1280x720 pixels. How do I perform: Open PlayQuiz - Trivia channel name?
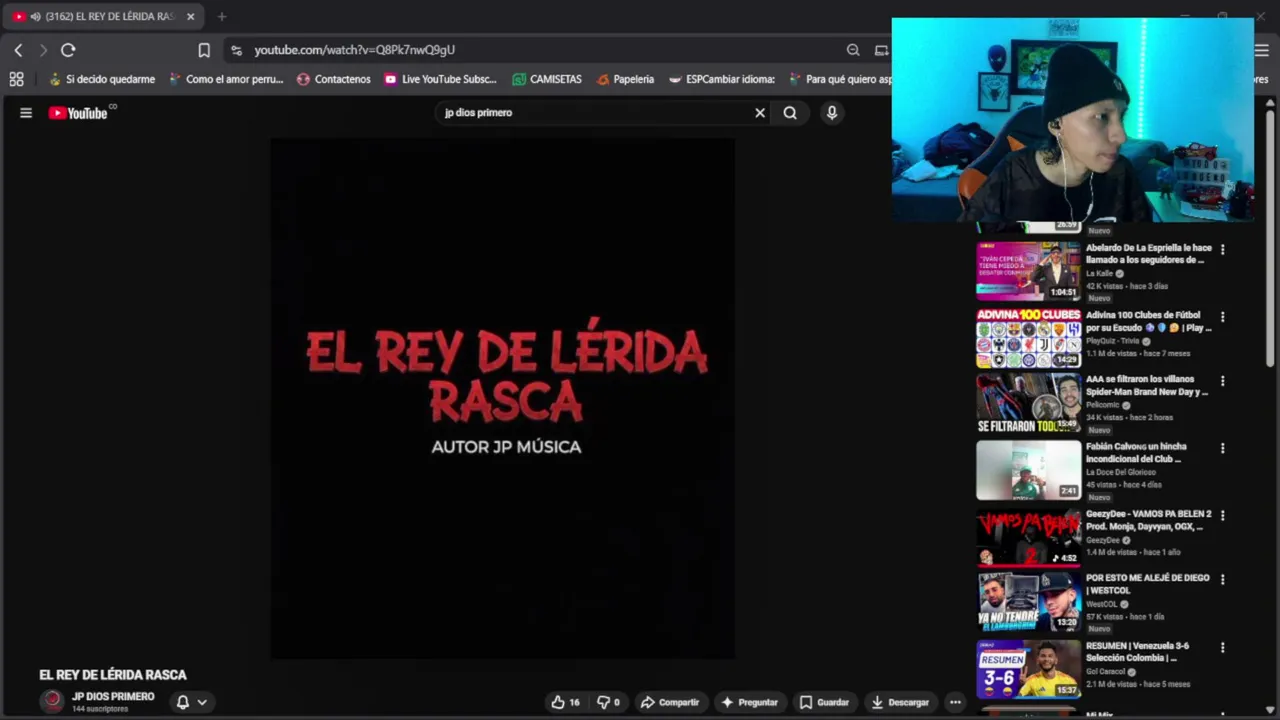pyautogui.click(x=1112, y=341)
